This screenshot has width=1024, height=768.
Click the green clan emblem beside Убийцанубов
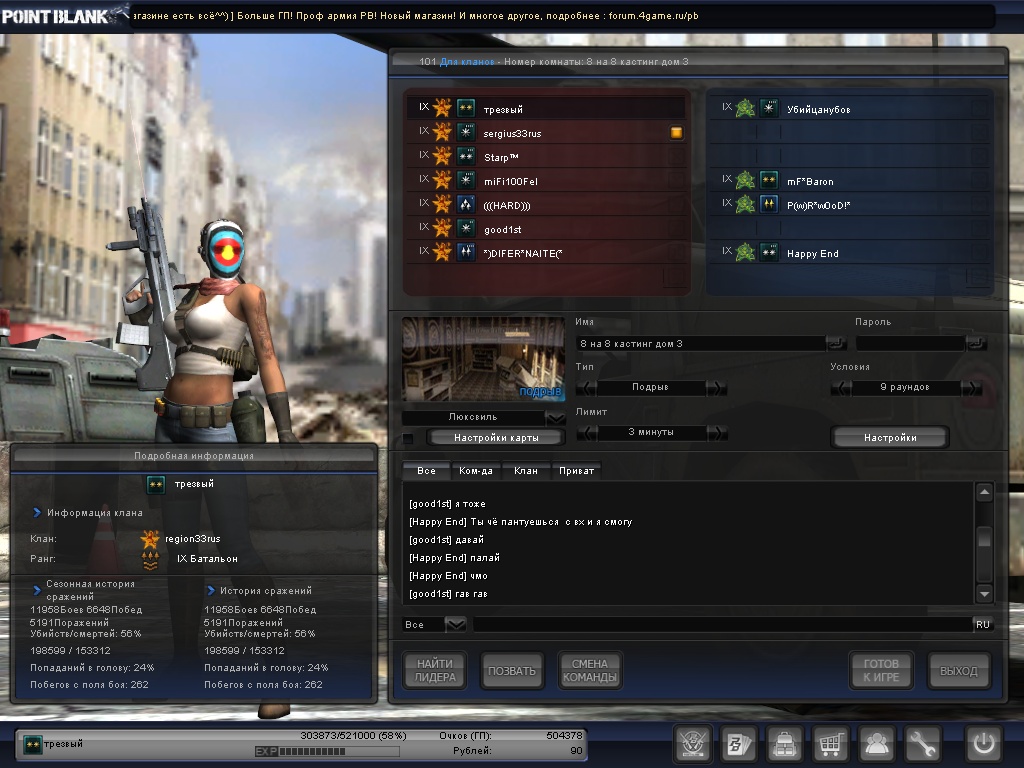click(745, 108)
